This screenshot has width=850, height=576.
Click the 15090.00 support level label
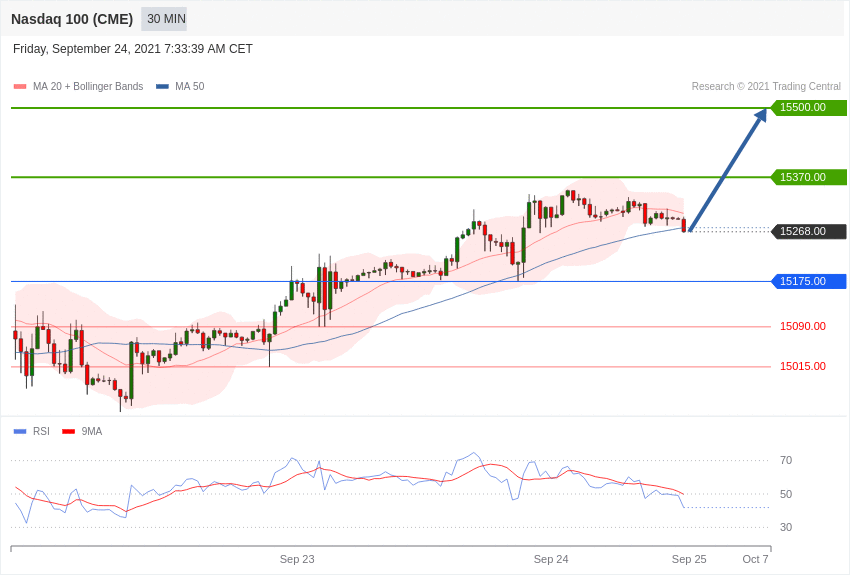coord(803,326)
